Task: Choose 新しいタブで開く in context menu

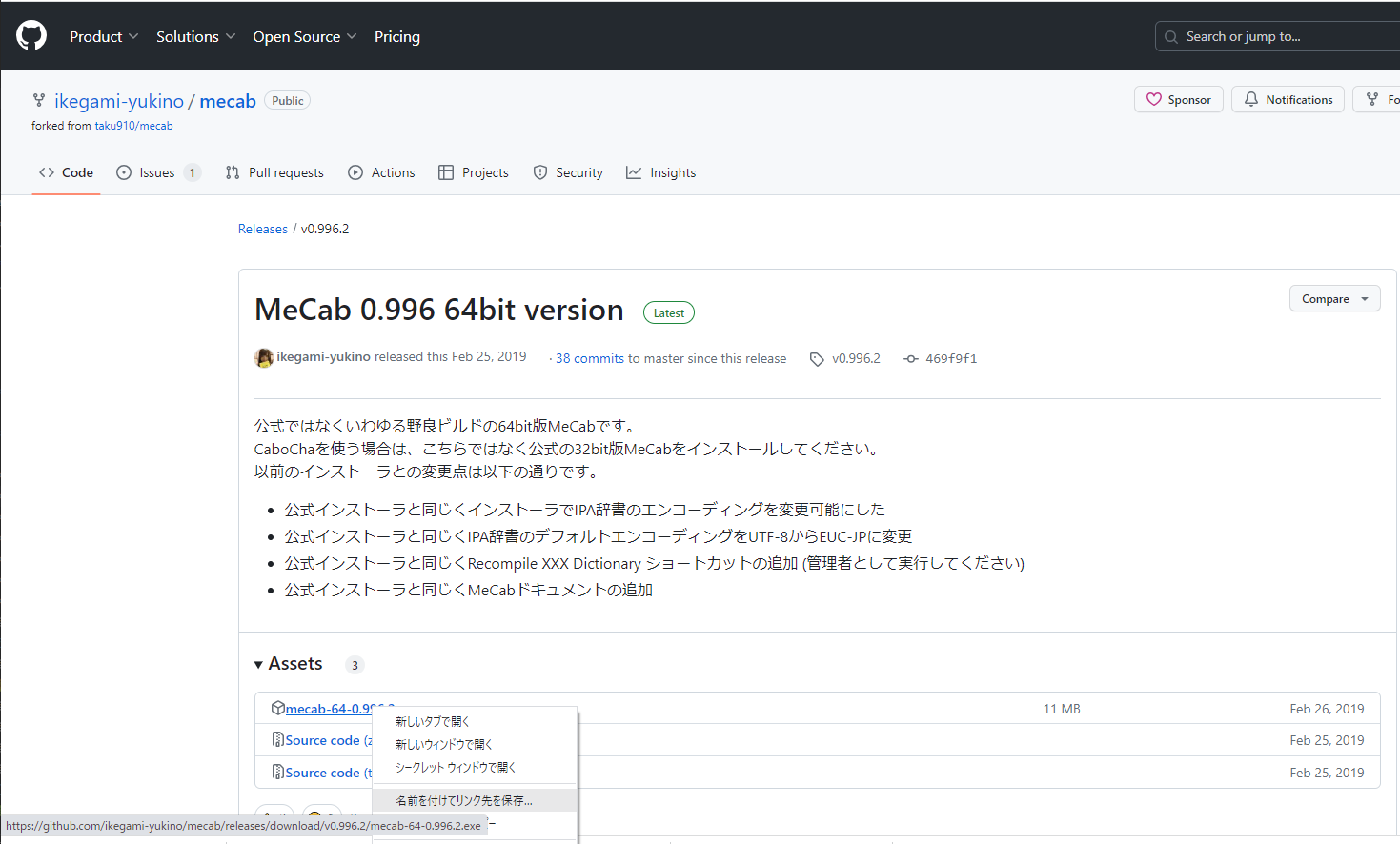Action: click(x=475, y=721)
